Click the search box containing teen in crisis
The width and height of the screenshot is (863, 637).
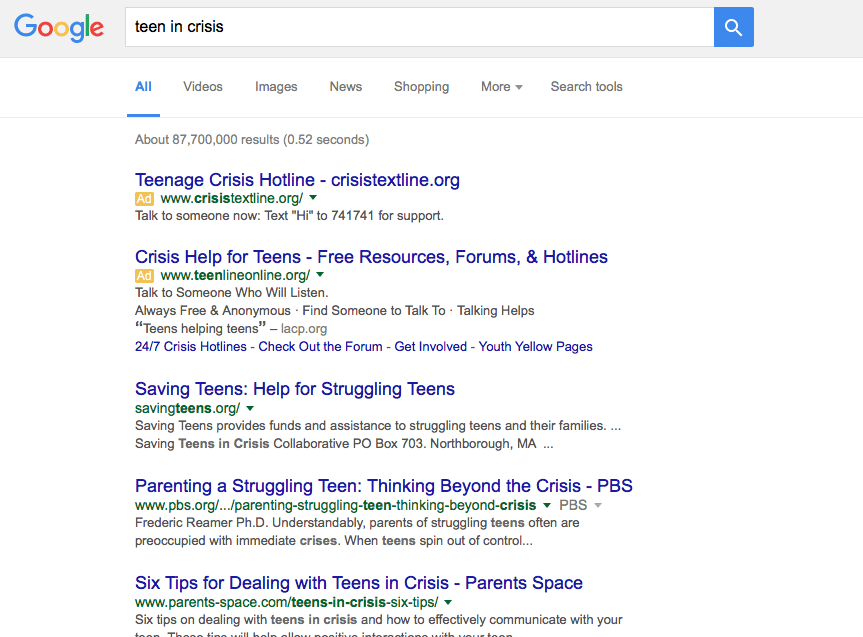click(x=420, y=27)
